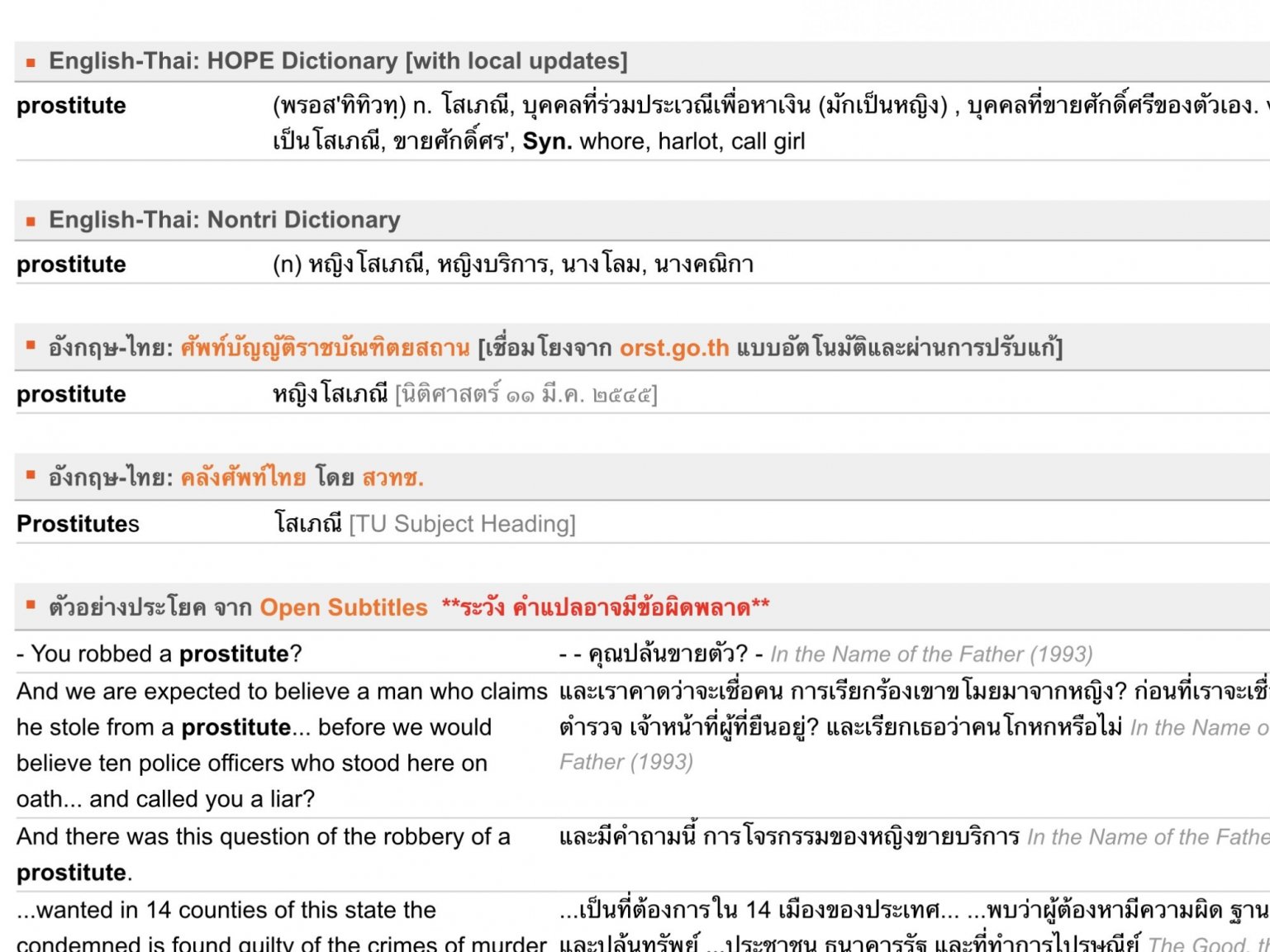Click the สวทช. link

(392, 478)
